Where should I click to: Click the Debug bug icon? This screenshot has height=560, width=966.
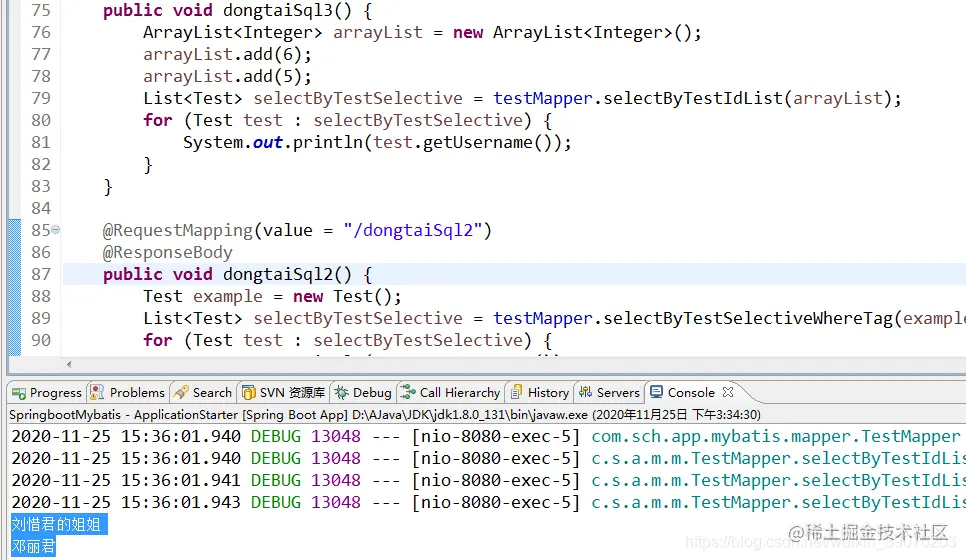click(x=341, y=392)
